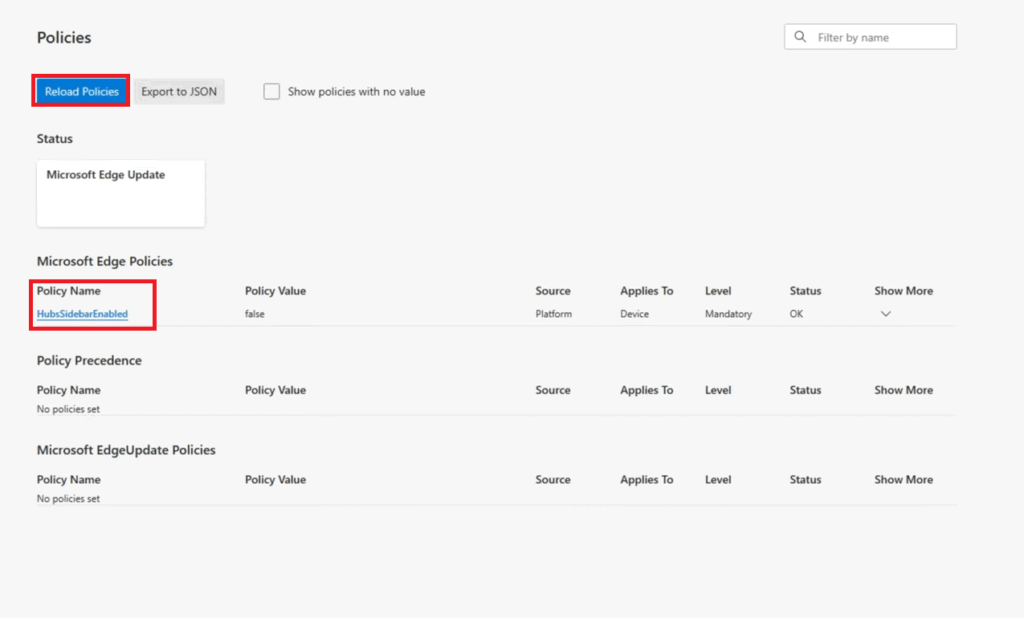1024x618 pixels.
Task: Click Show More header in Edge Policies
Action: [903, 291]
